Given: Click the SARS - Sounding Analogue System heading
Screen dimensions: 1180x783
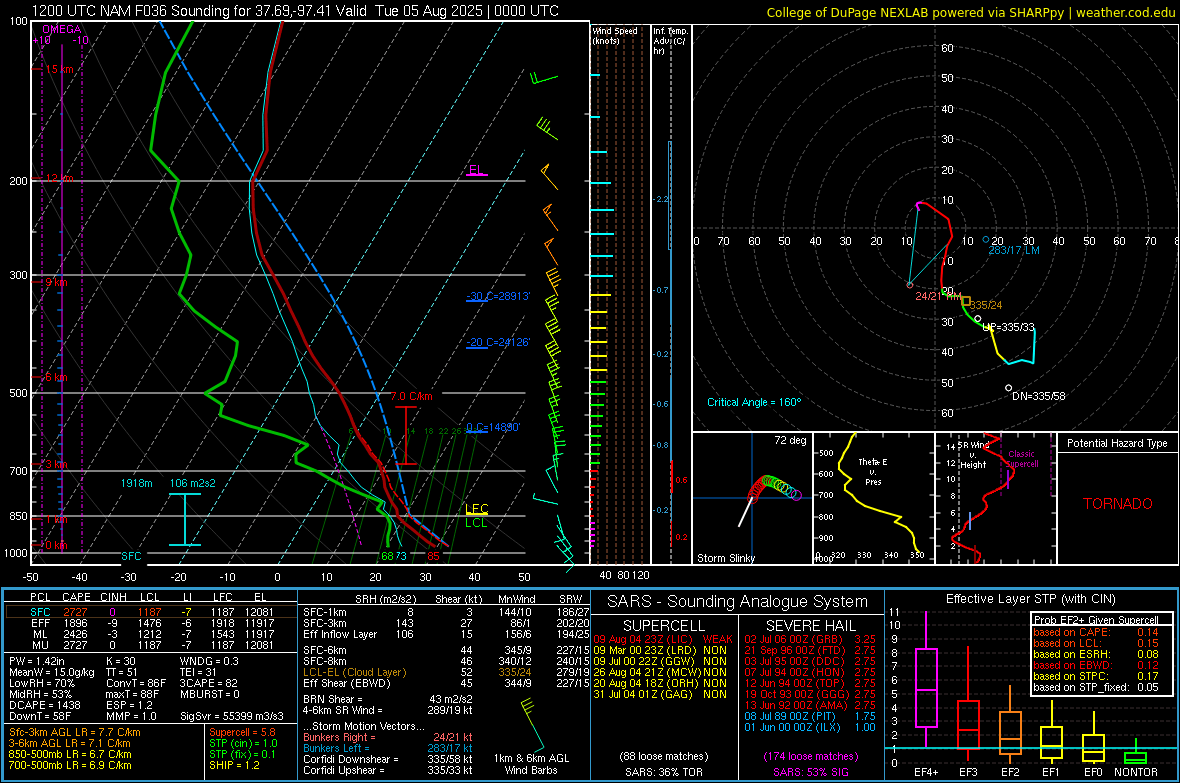Looking at the screenshot, I should tap(738, 602).
